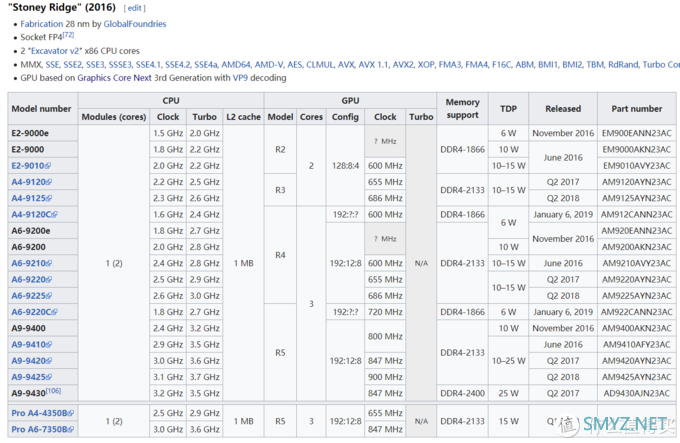Click the SSE4a instruction link
This screenshot has width=680, height=443.
click(x=206, y=65)
